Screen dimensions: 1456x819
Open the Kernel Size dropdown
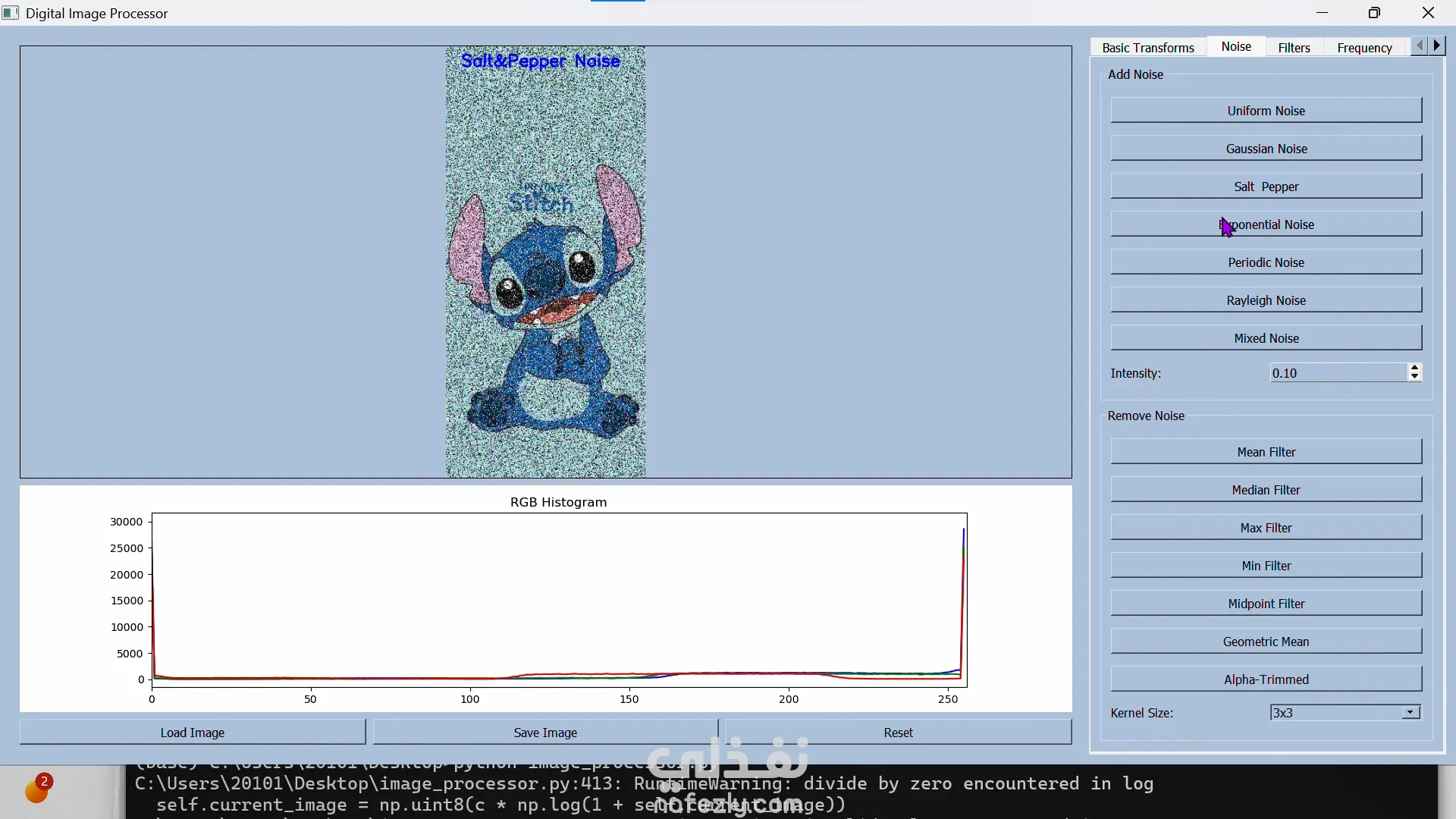point(1410,713)
